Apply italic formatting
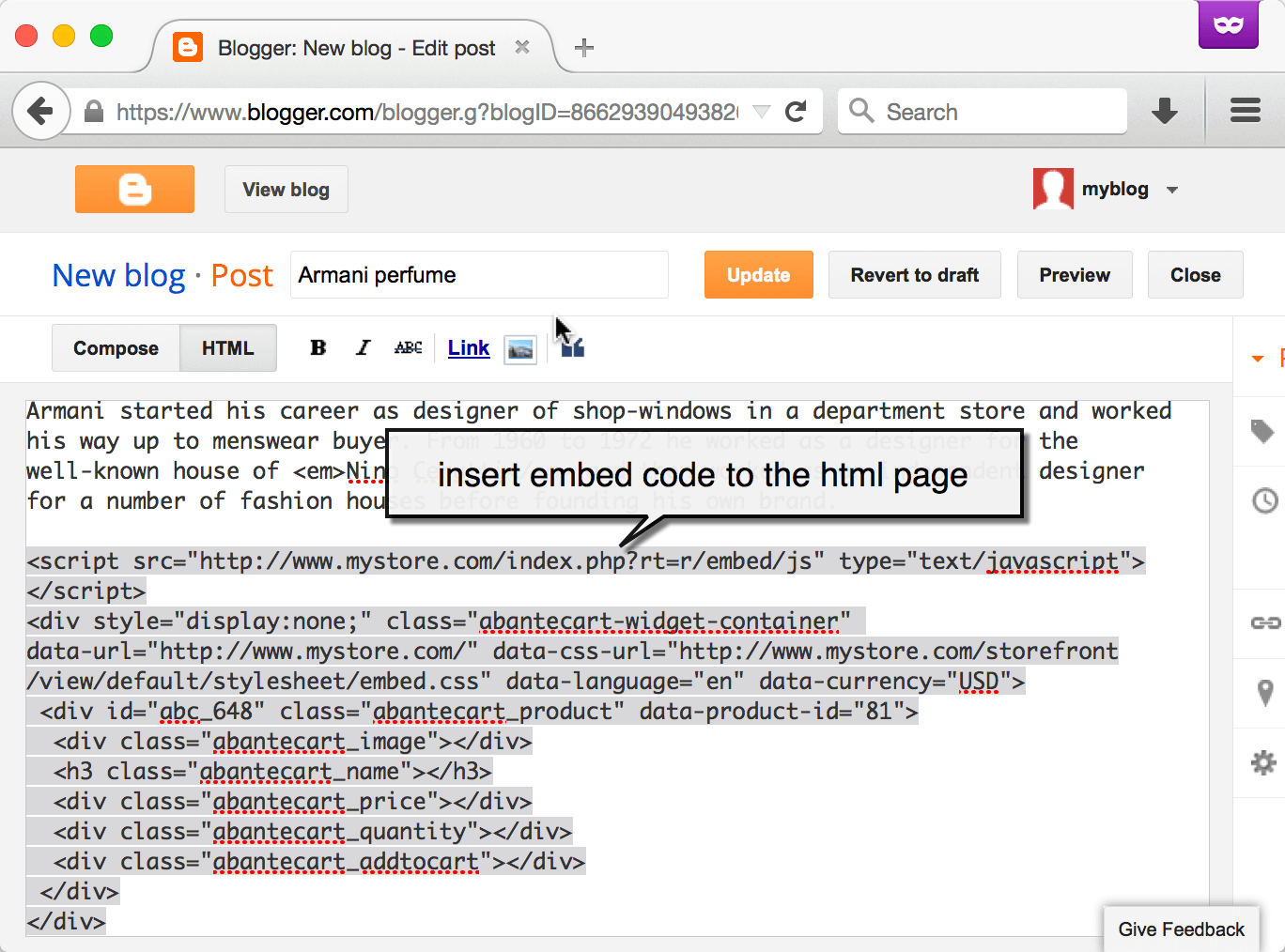 click(364, 348)
